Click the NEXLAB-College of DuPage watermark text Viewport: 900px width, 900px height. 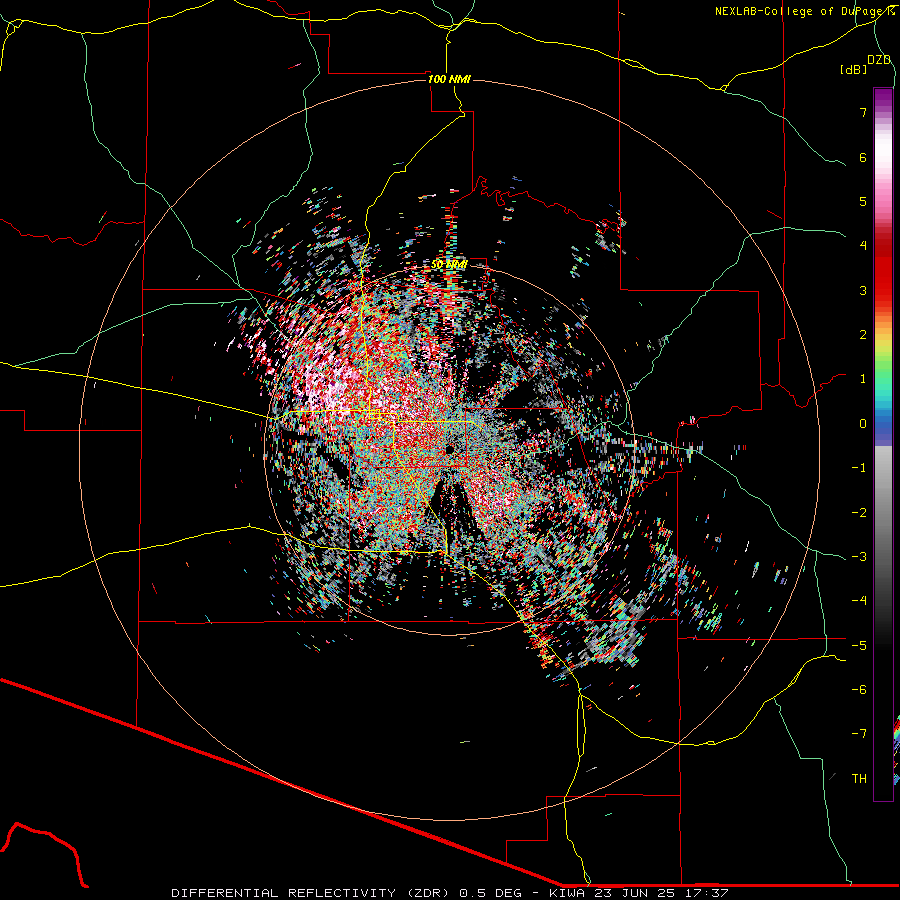(804, 11)
